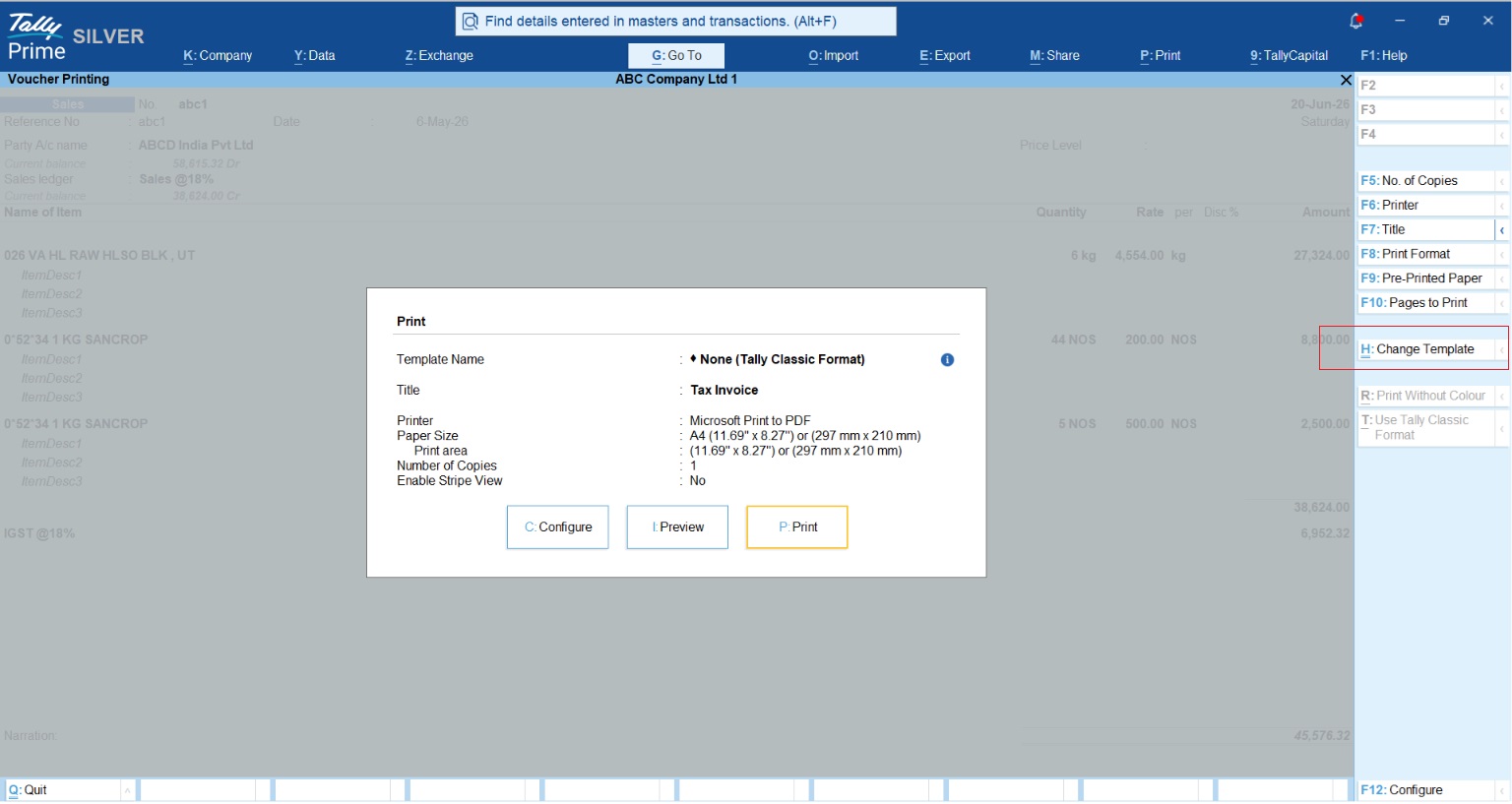Select F8: Print Format

[x=1426, y=254]
